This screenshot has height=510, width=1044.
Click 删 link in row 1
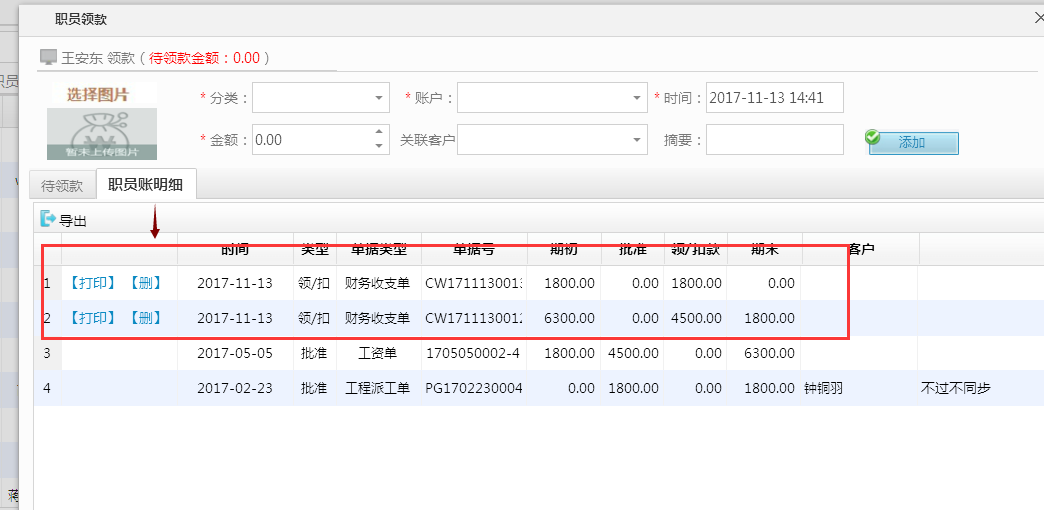[x=145, y=283]
